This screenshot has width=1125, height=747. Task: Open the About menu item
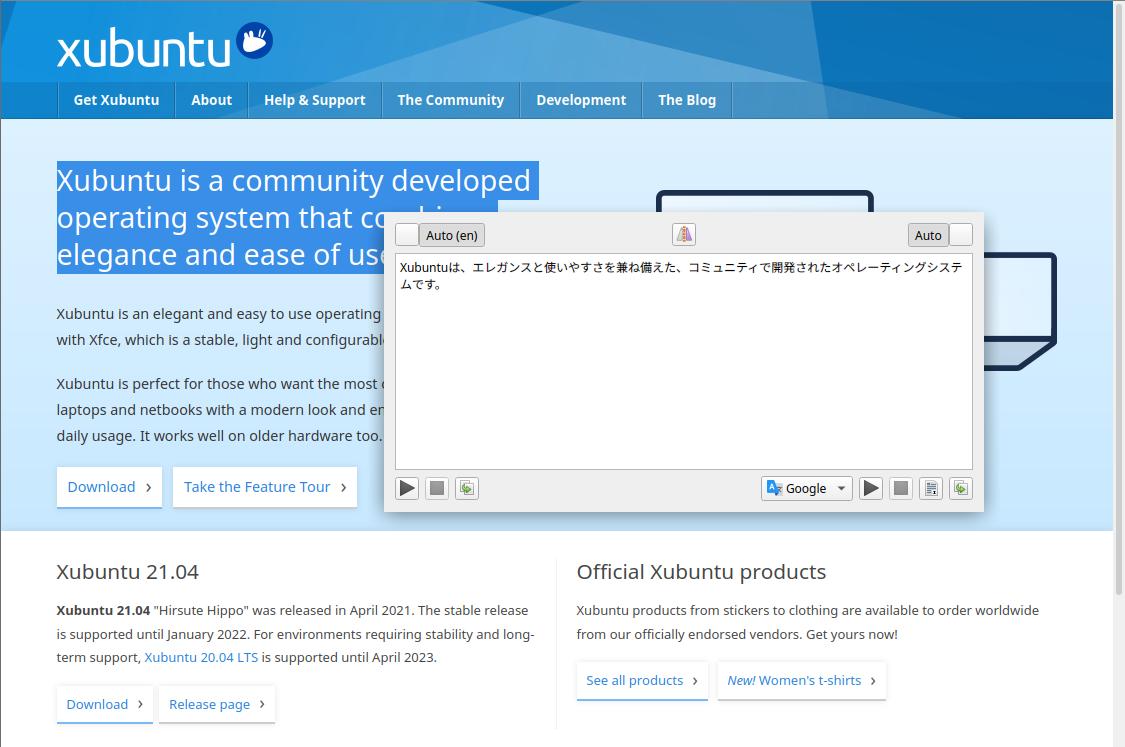click(212, 100)
